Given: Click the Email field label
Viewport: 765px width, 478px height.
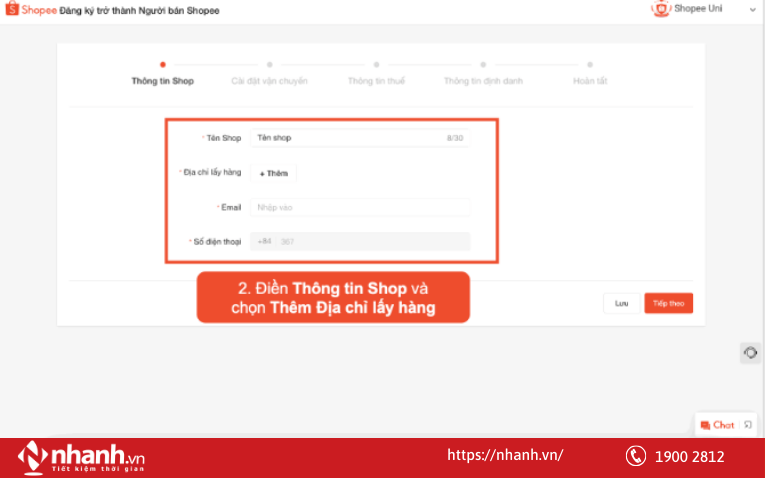Looking at the screenshot, I should pos(229,207).
